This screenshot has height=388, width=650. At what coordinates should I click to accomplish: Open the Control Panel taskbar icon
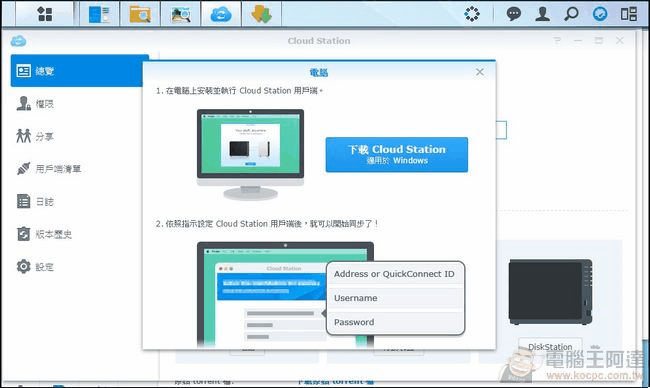click(x=99, y=14)
